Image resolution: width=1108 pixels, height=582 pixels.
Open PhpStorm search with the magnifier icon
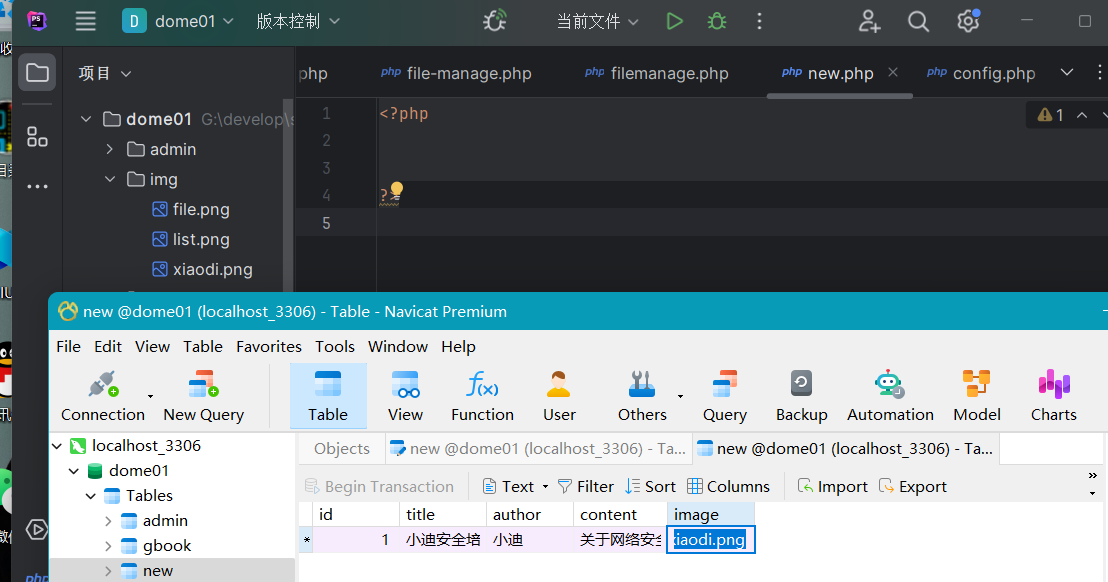(918, 20)
